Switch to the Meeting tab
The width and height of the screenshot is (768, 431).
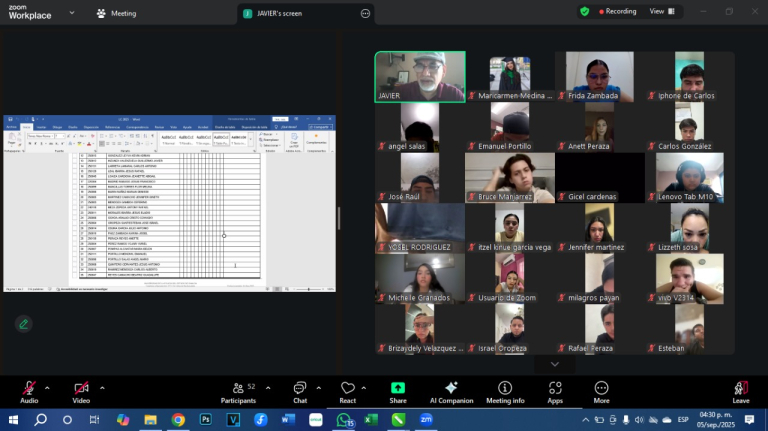point(116,13)
